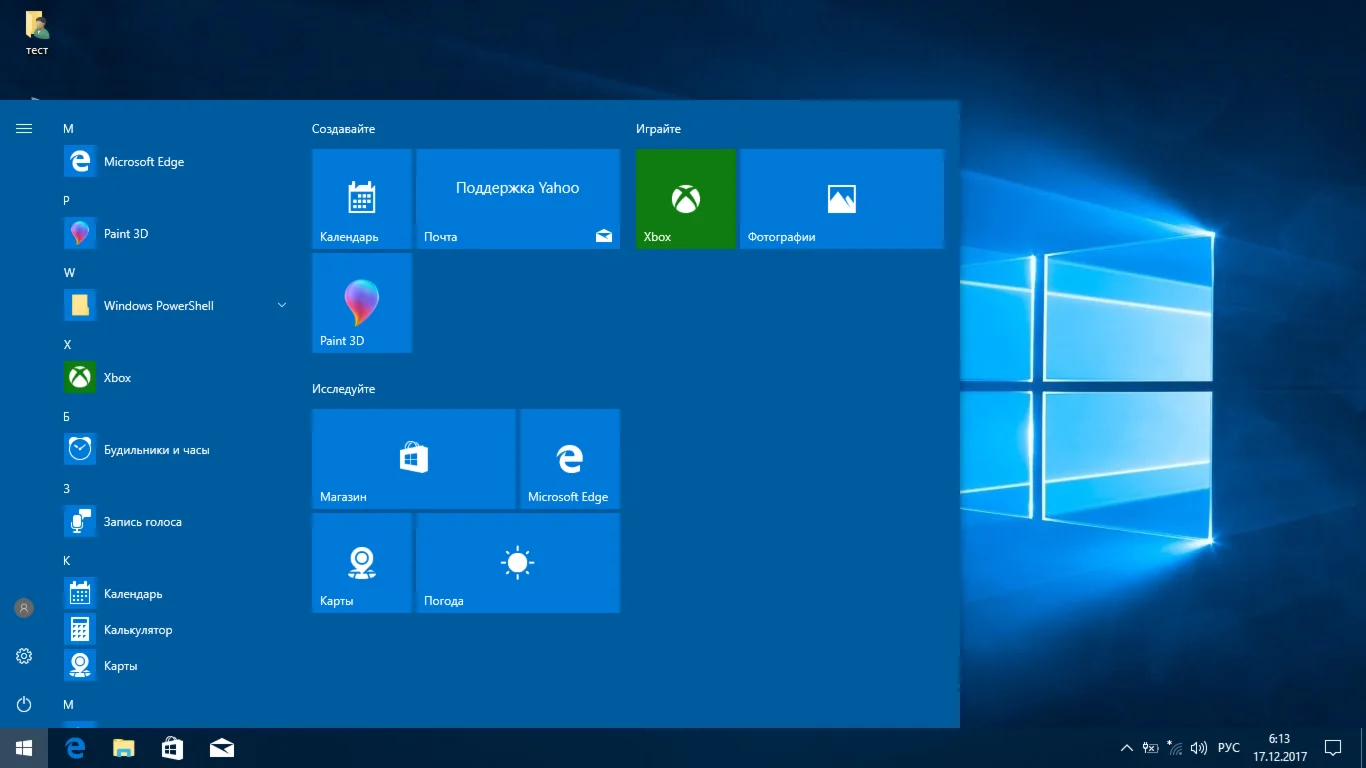The height and width of the screenshot is (768, 1366).
Task: Expand the Start menu hamburger navigation
Action: click(x=24, y=129)
